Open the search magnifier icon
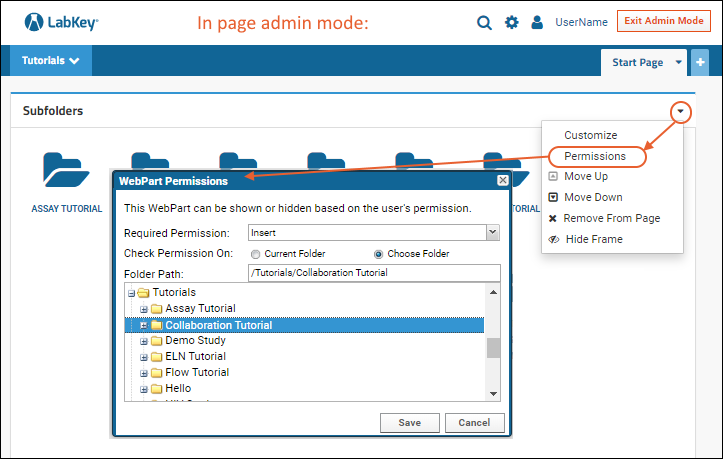 tap(484, 22)
